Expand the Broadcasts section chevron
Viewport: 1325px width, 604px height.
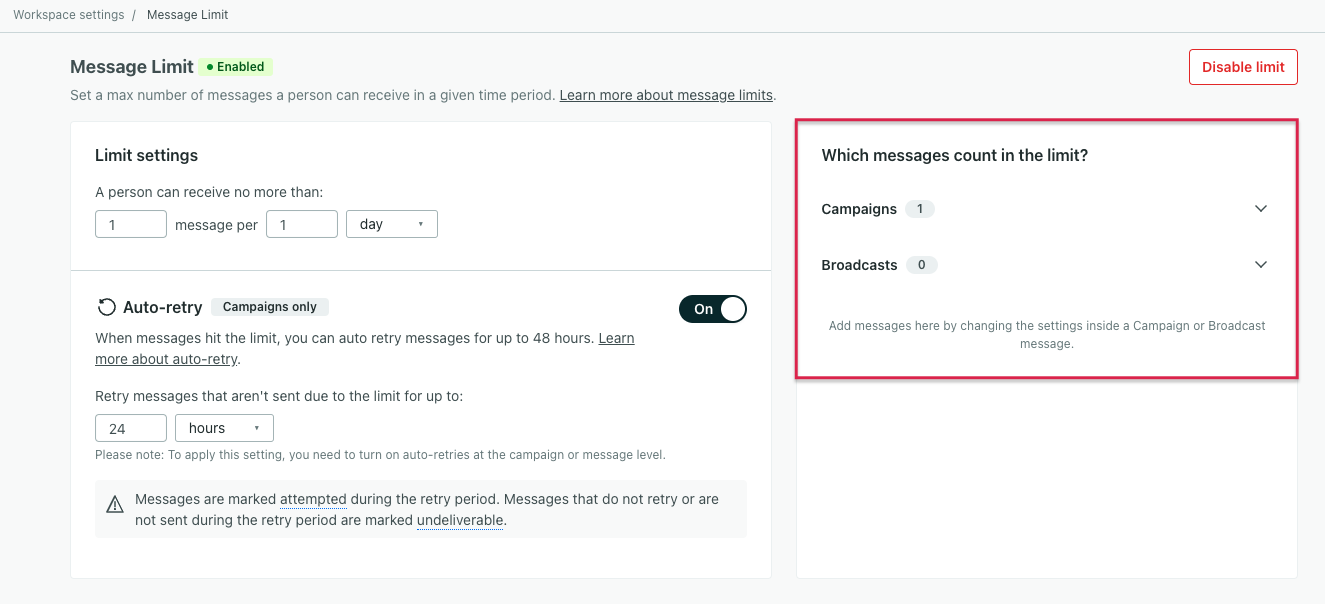[x=1261, y=265]
